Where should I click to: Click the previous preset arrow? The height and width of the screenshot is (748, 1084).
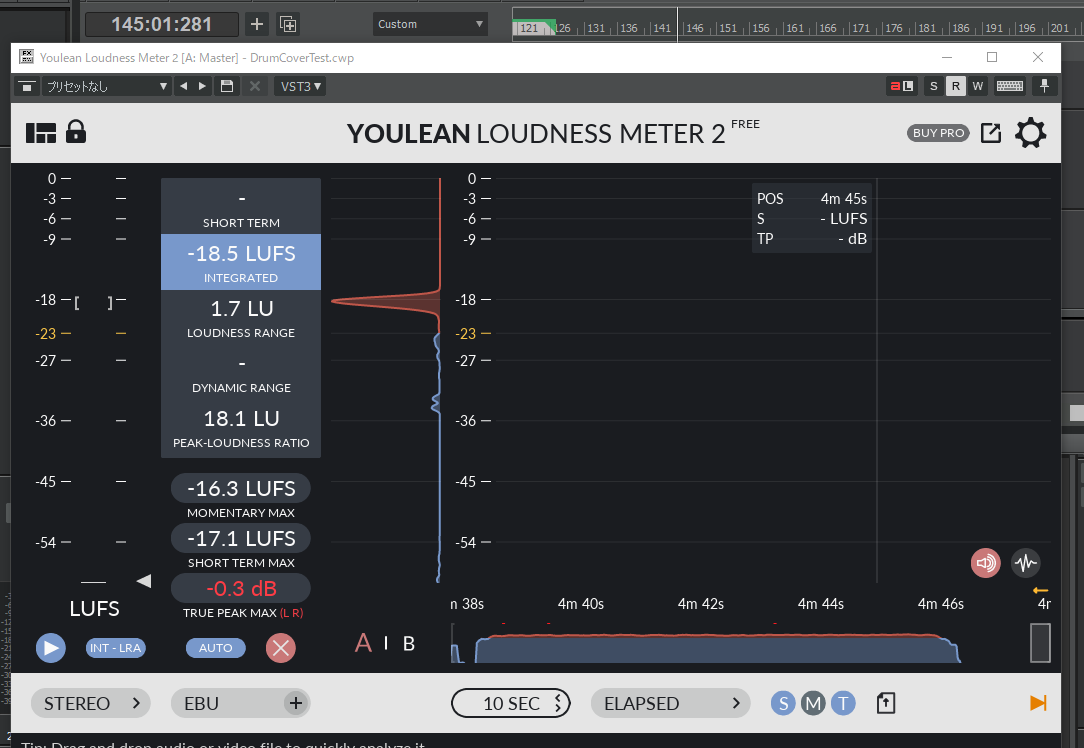pyautogui.click(x=183, y=86)
